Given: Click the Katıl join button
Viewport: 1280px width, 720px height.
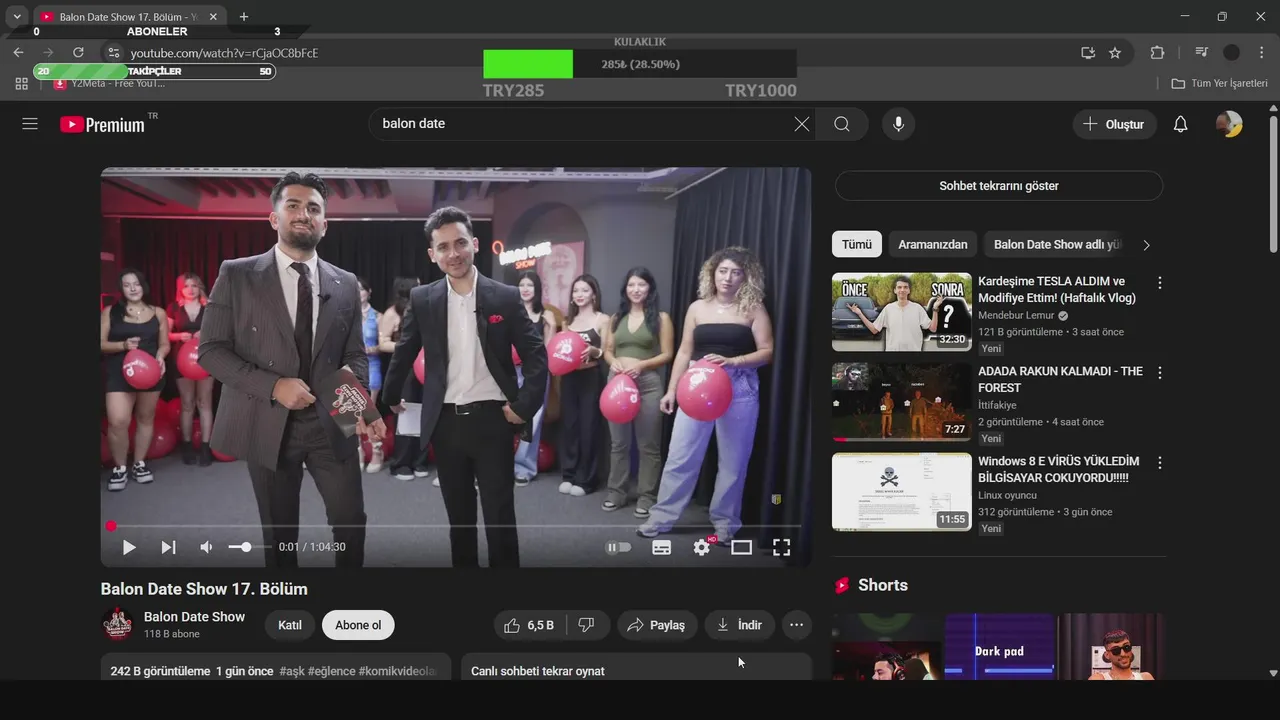Looking at the screenshot, I should tap(290, 625).
